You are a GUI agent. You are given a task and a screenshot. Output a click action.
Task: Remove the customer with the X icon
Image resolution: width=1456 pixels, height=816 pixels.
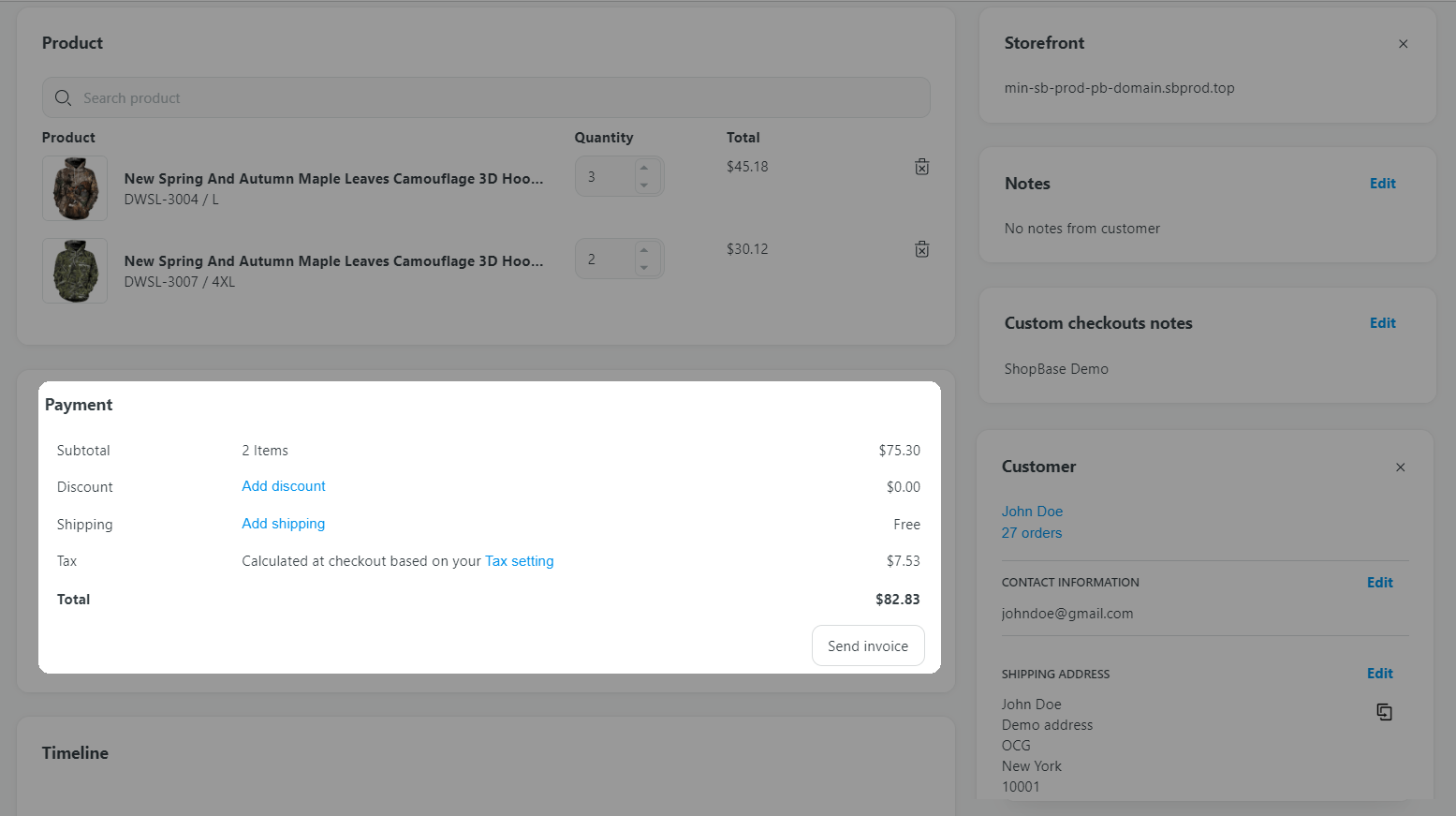point(1401,467)
